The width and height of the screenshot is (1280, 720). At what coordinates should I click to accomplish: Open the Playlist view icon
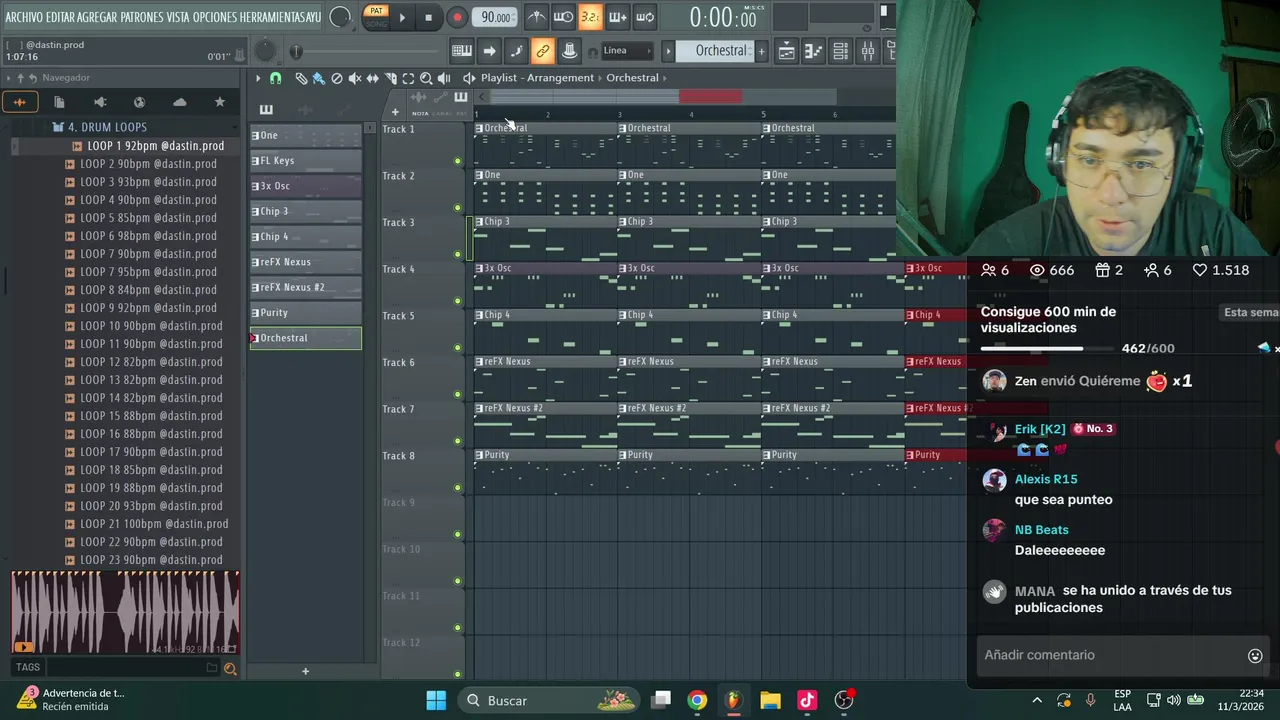[787, 51]
